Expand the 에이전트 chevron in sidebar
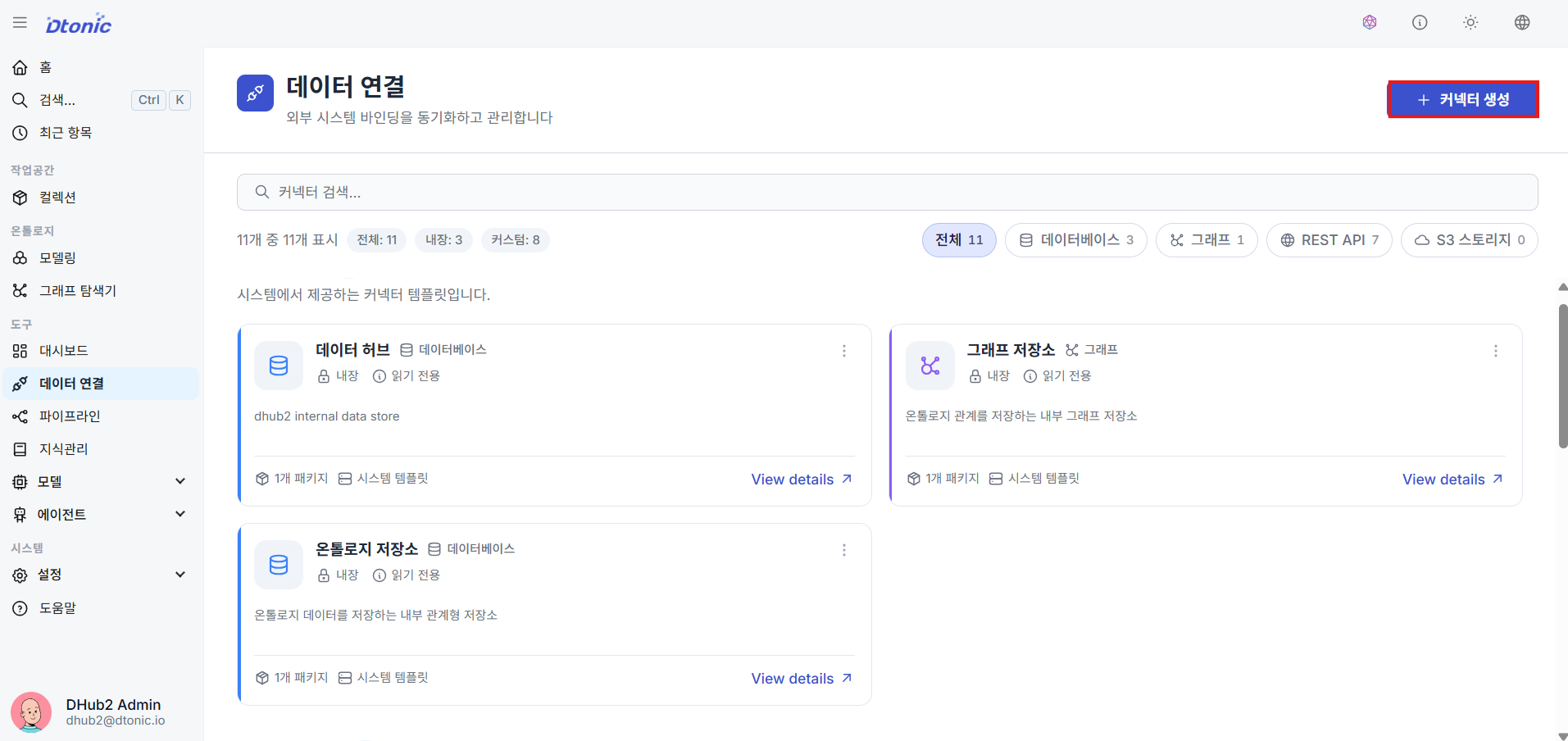 pos(180,514)
